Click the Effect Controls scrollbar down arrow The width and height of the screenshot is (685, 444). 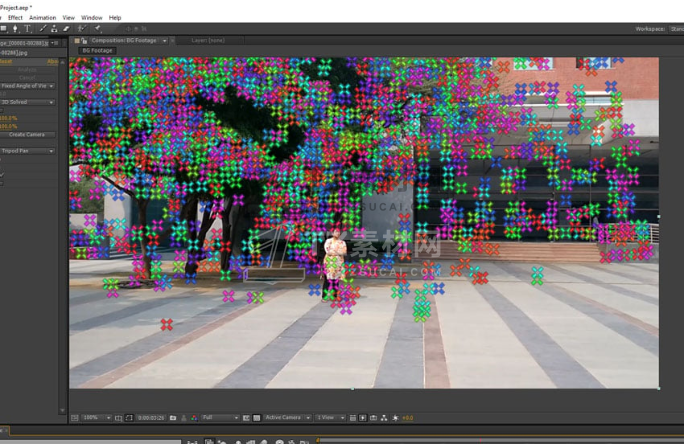click(62, 410)
